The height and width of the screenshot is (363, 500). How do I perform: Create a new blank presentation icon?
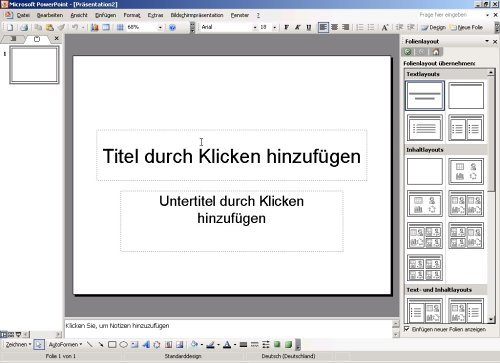pos(10,28)
